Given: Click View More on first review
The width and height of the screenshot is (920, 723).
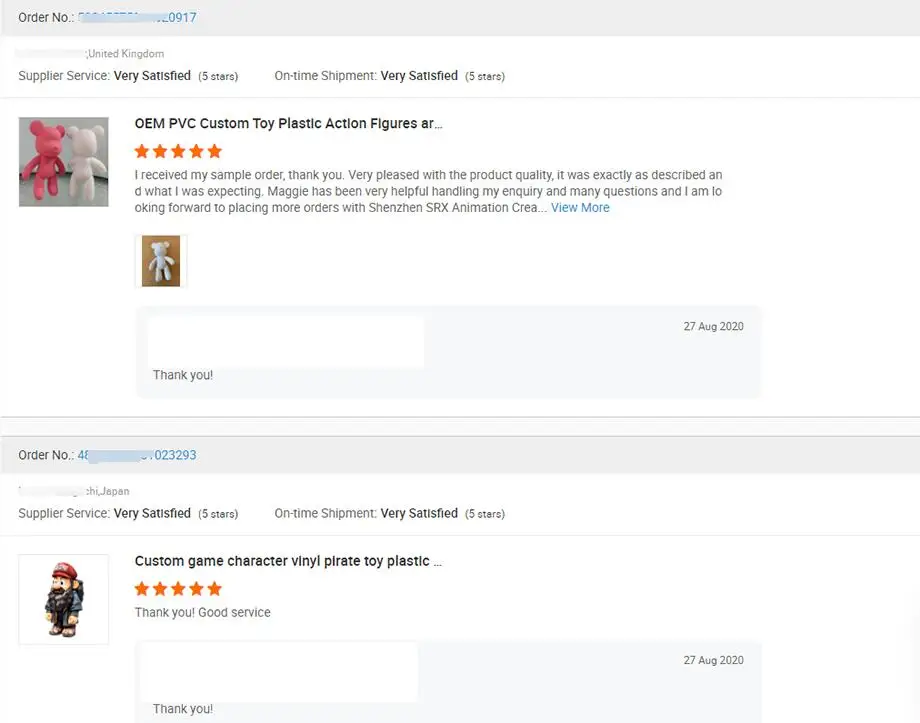Looking at the screenshot, I should [580, 208].
